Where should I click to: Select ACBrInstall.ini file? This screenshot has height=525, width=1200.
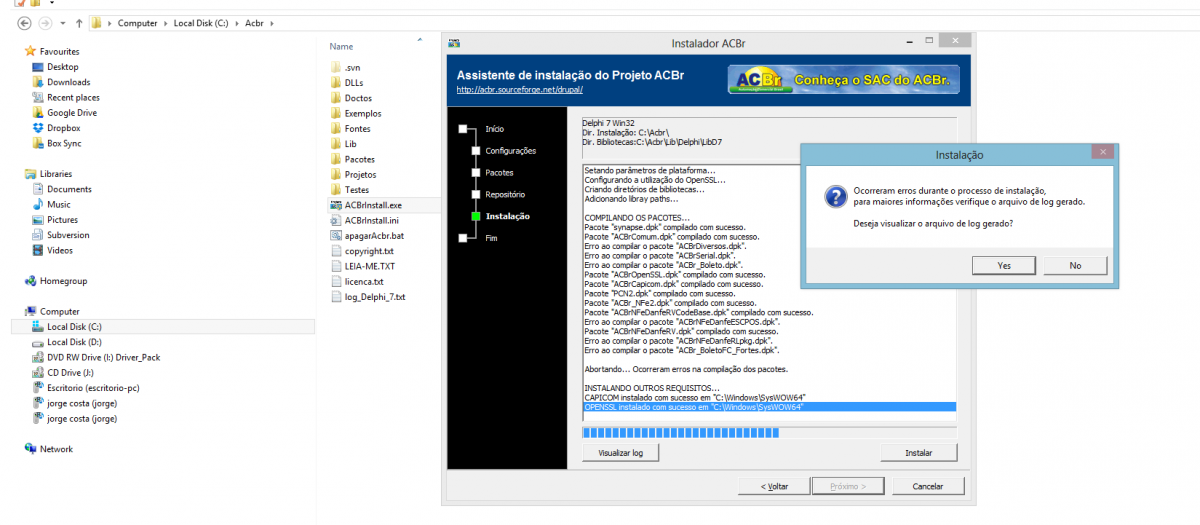[x=371, y=220]
